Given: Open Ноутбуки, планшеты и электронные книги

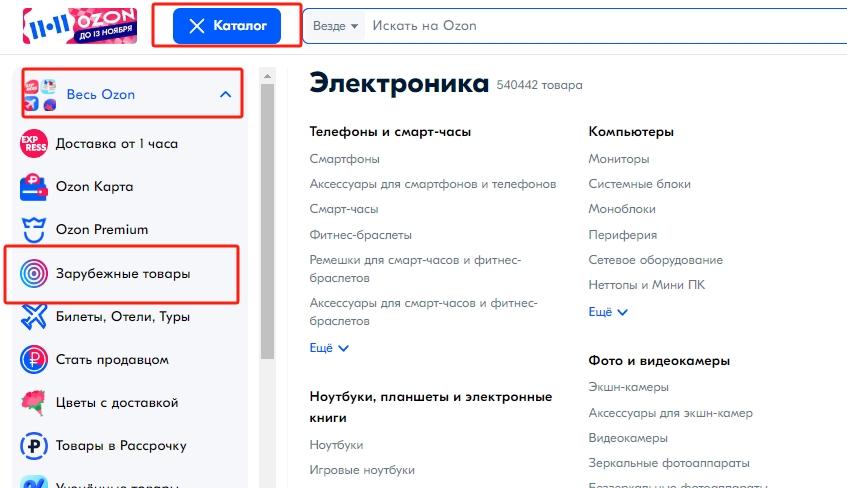Looking at the screenshot, I should click(431, 407).
